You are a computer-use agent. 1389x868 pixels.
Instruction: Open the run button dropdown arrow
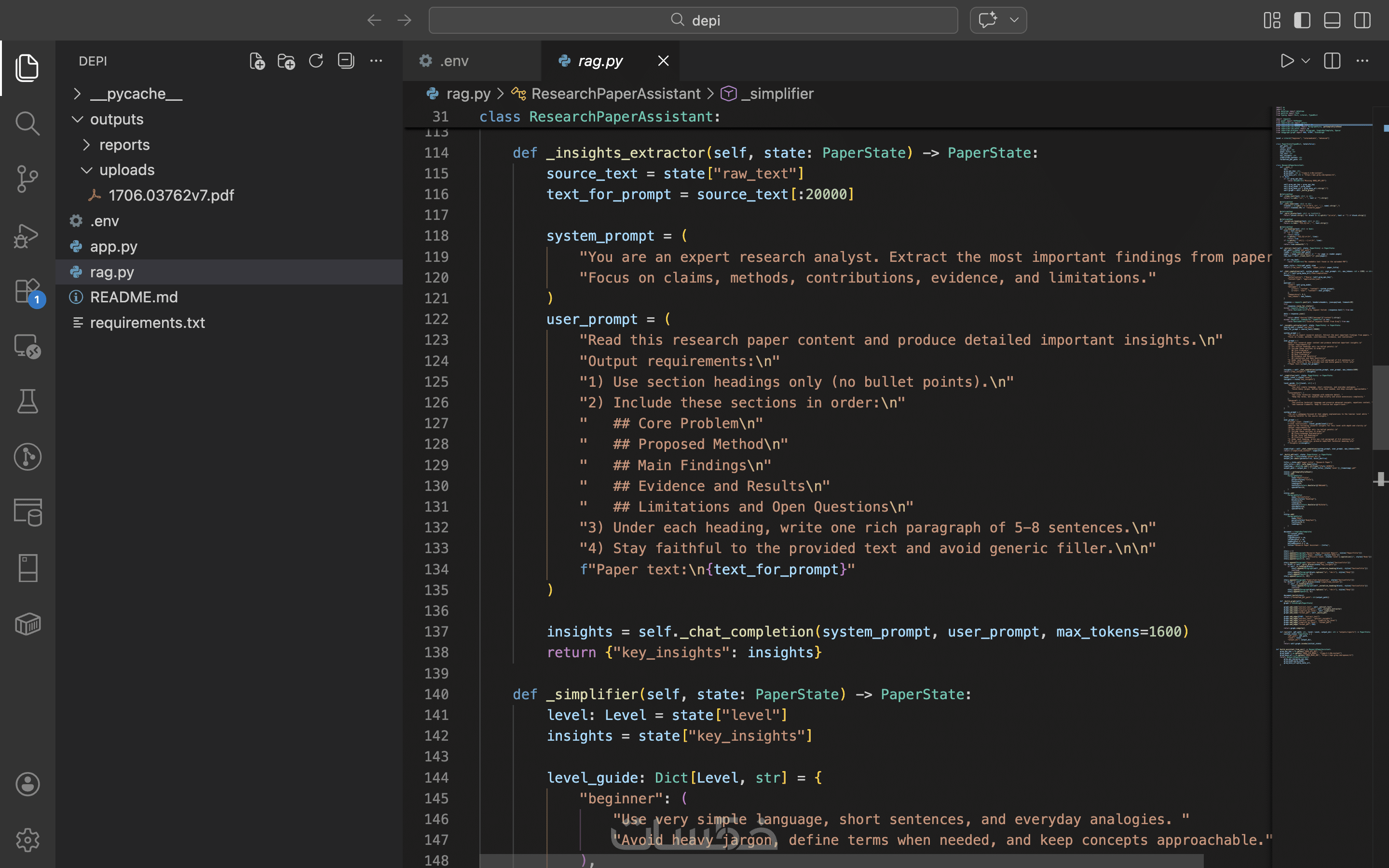(1306, 61)
